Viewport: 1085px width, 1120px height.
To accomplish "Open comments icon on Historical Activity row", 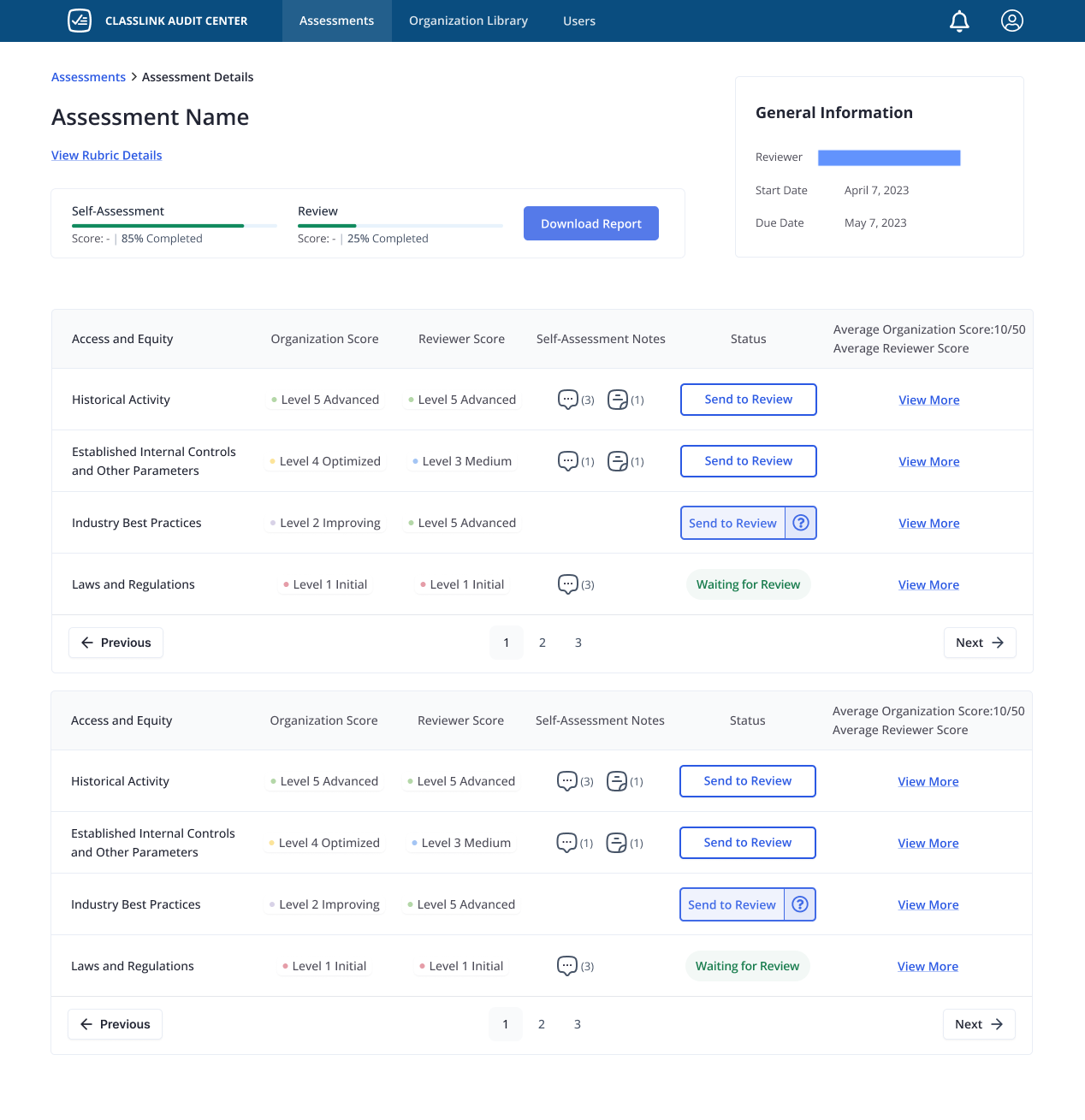I will pyautogui.click(x=568, y=399).
